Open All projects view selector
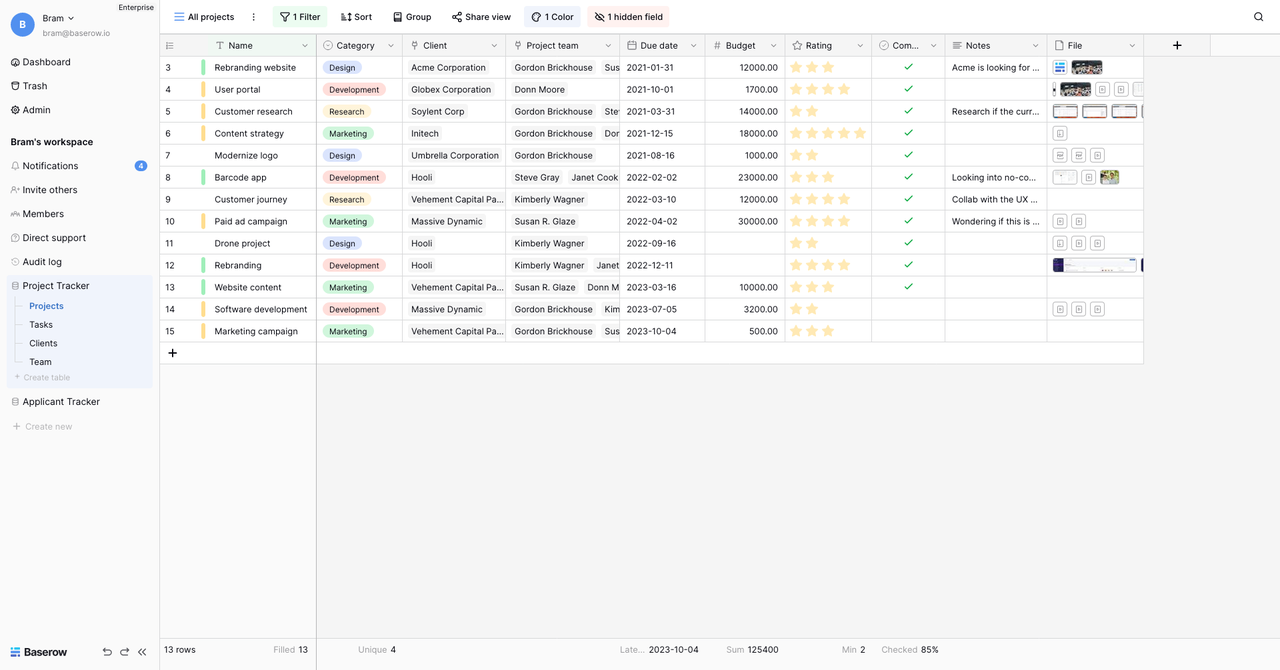The width and height of the screenshot is (1280, 670). pos(204,17)
